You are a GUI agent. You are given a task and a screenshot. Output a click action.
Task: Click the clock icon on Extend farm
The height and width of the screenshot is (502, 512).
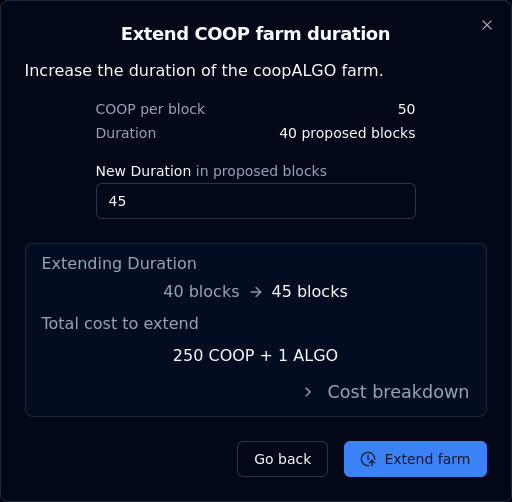368,459
